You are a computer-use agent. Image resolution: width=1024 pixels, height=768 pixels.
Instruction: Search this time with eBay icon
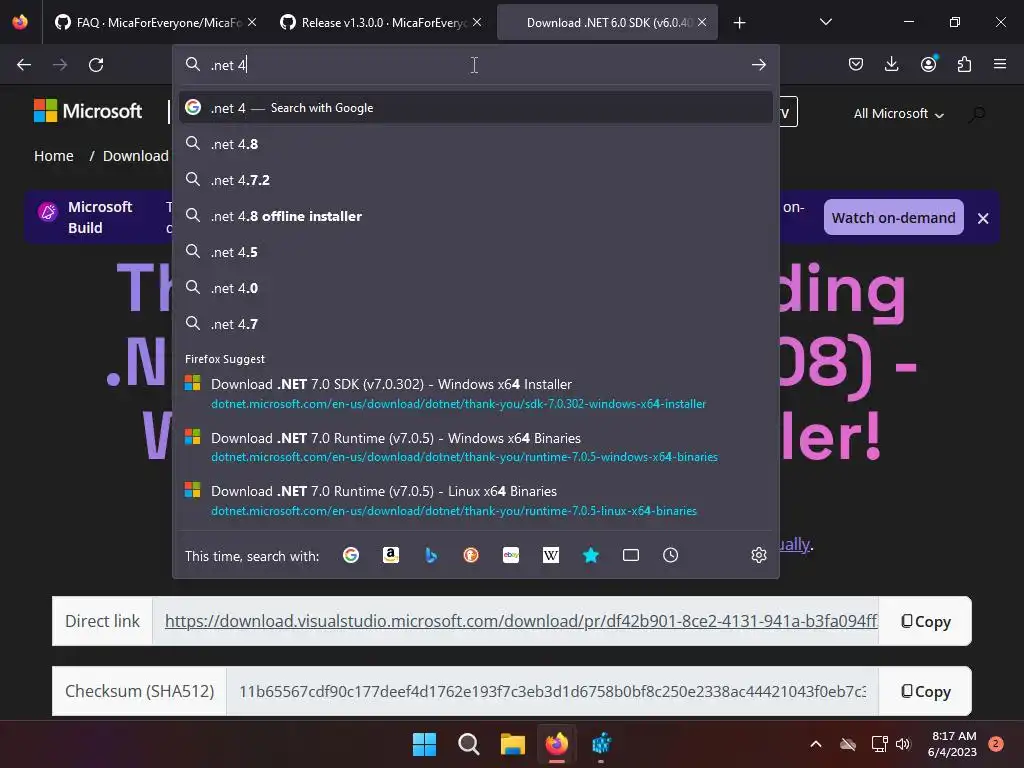click(511, 555)
